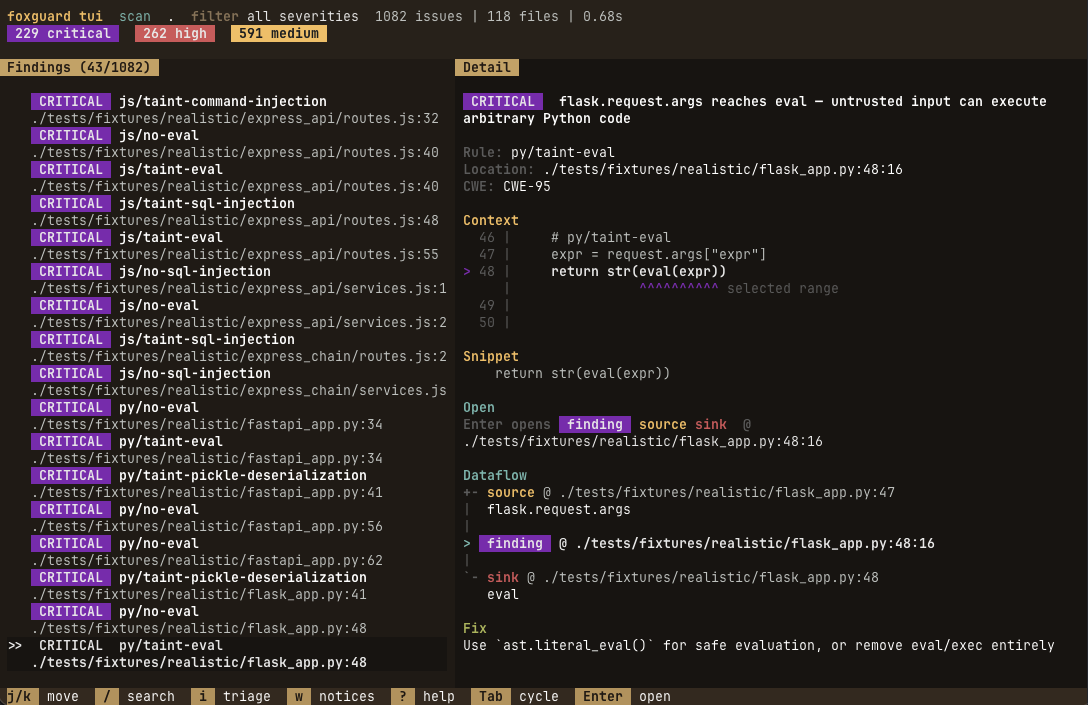1088x705 pixels.
Task: Click the 262 high severity badge
Action: point(174,33)
